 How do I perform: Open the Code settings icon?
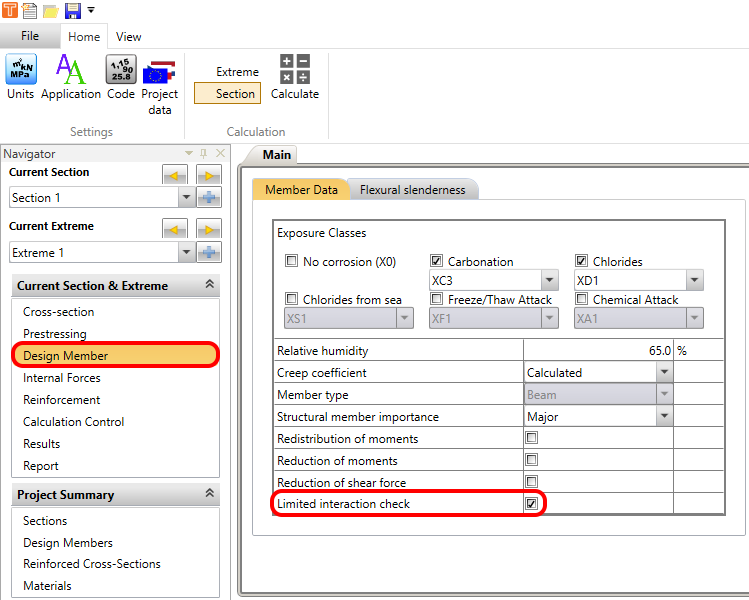point(121,77)
